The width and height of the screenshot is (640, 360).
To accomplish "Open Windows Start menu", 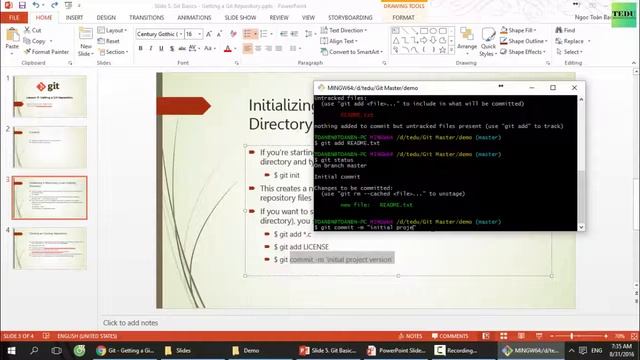I will (11, 351).
